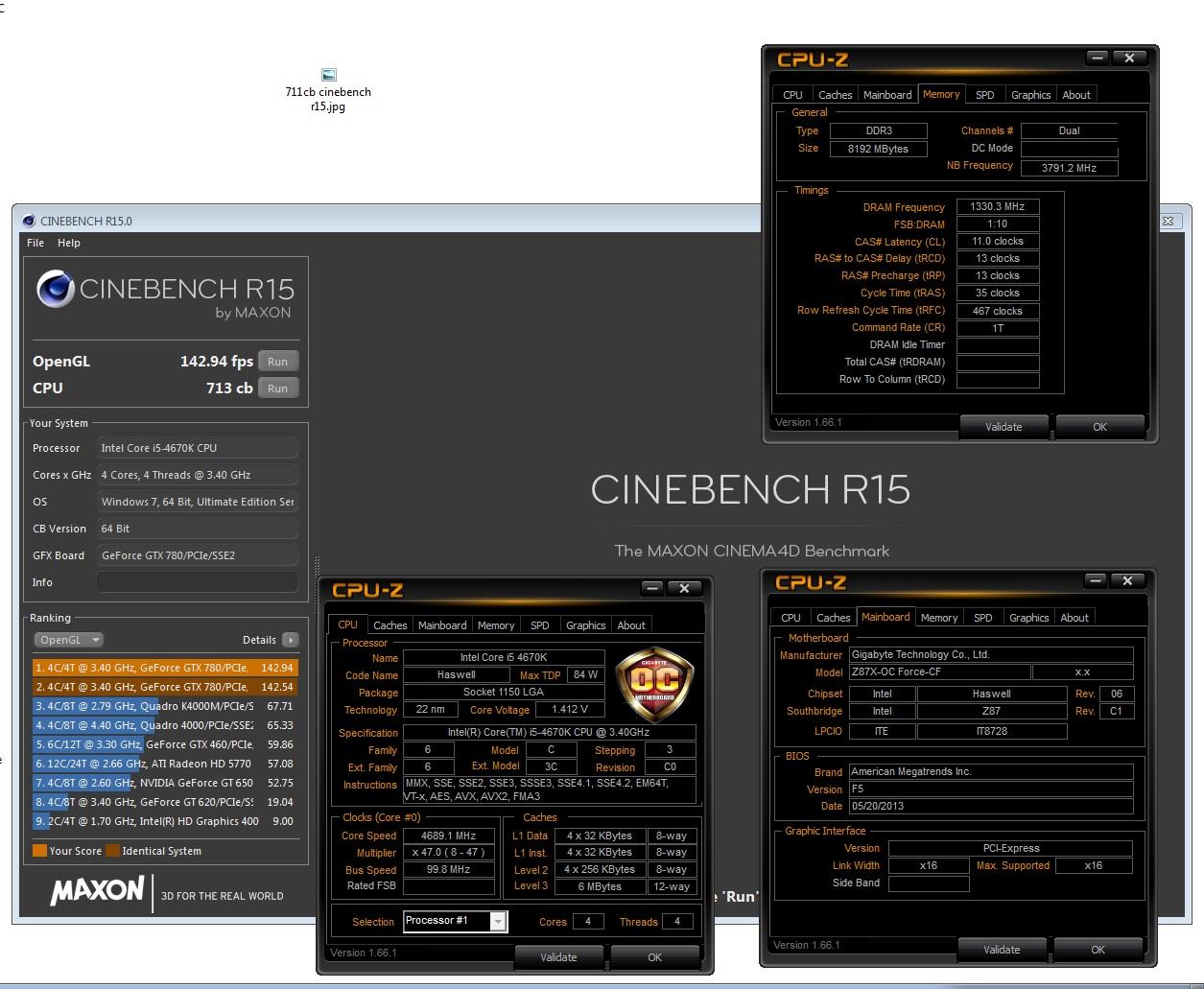Open Memory tab in CPU-Z CPU window

[x=496, y=625]
